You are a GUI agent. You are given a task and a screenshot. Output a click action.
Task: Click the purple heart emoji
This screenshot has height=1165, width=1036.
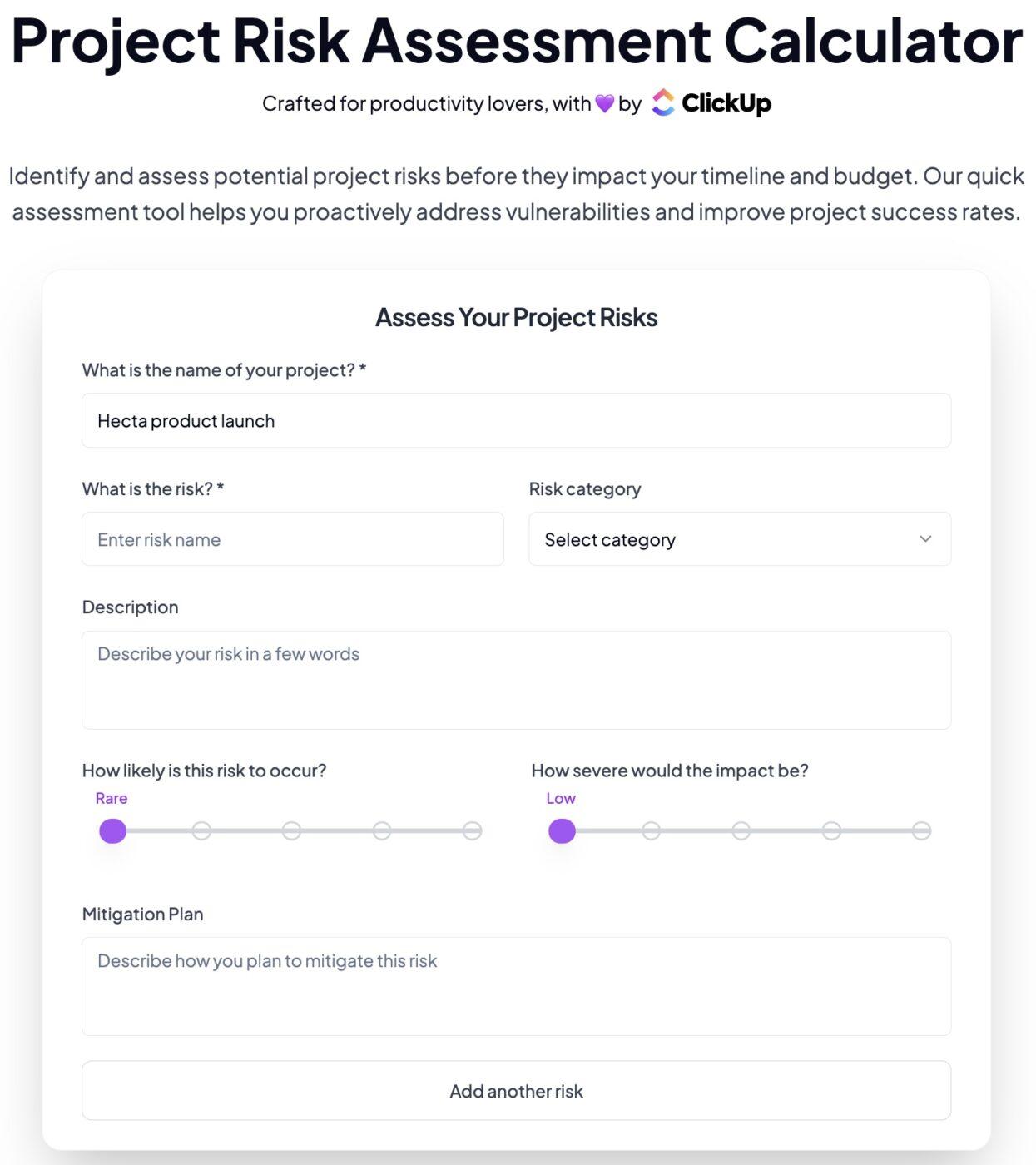(605, 102)
